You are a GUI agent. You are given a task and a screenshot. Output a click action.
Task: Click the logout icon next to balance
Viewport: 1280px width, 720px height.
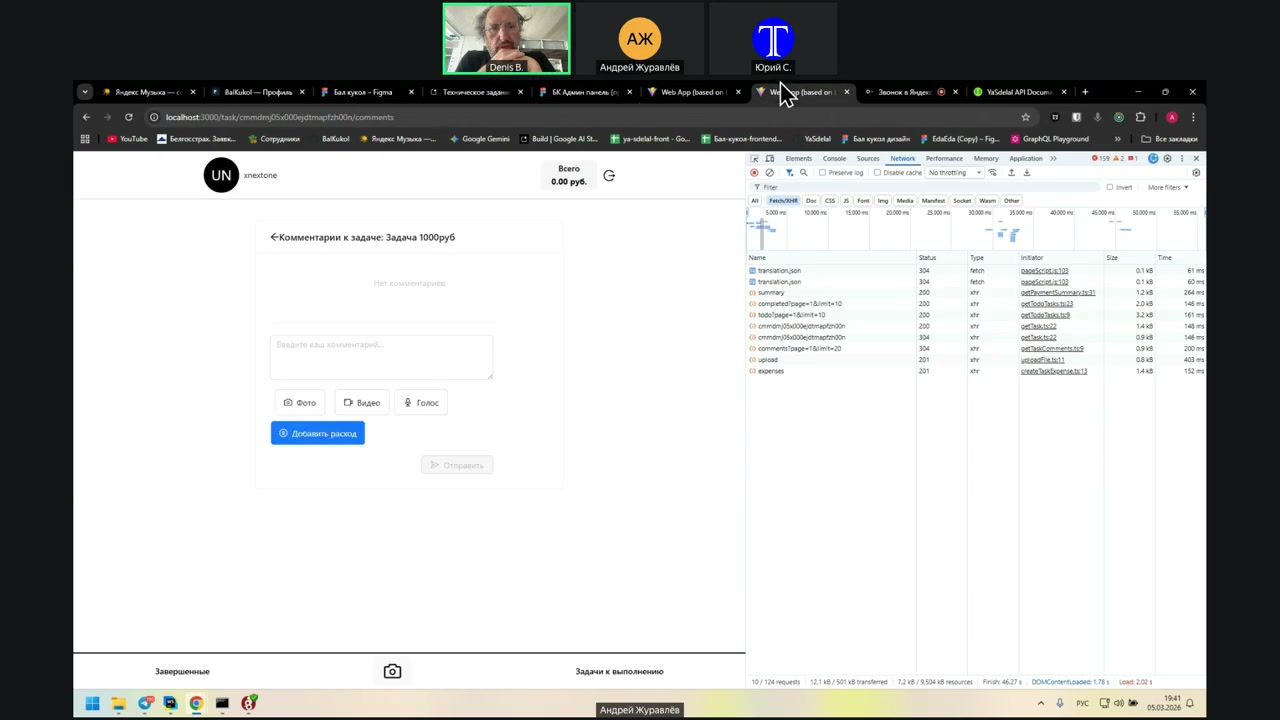pos(609,176)
